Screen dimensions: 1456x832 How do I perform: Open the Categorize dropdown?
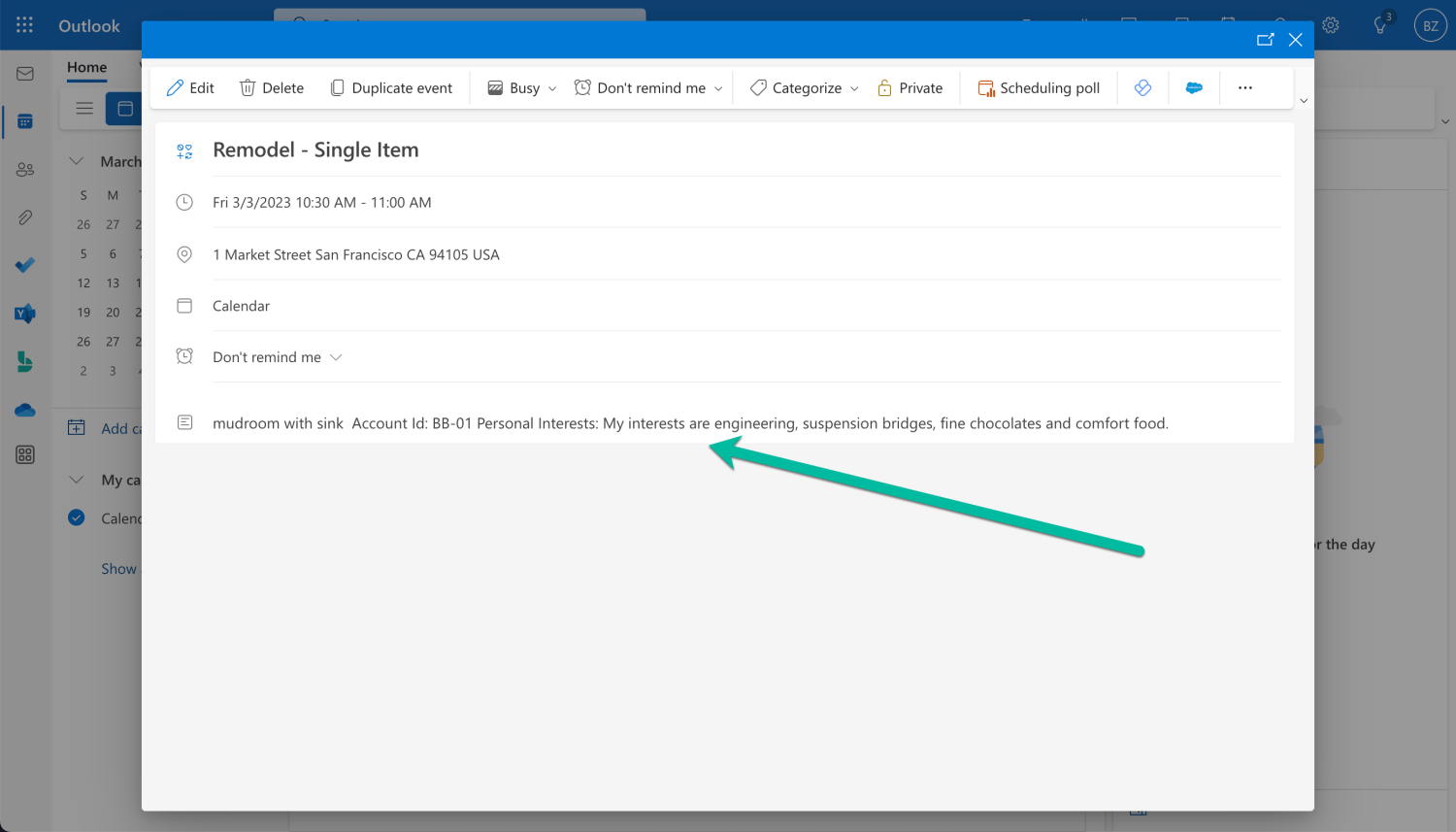(805, 88)
